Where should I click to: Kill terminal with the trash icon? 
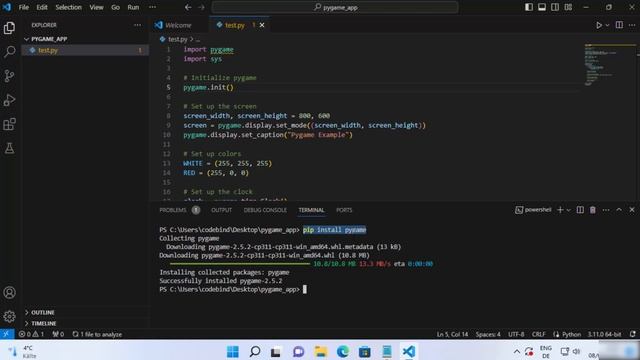pyautogui.click(x=593, y=210)
